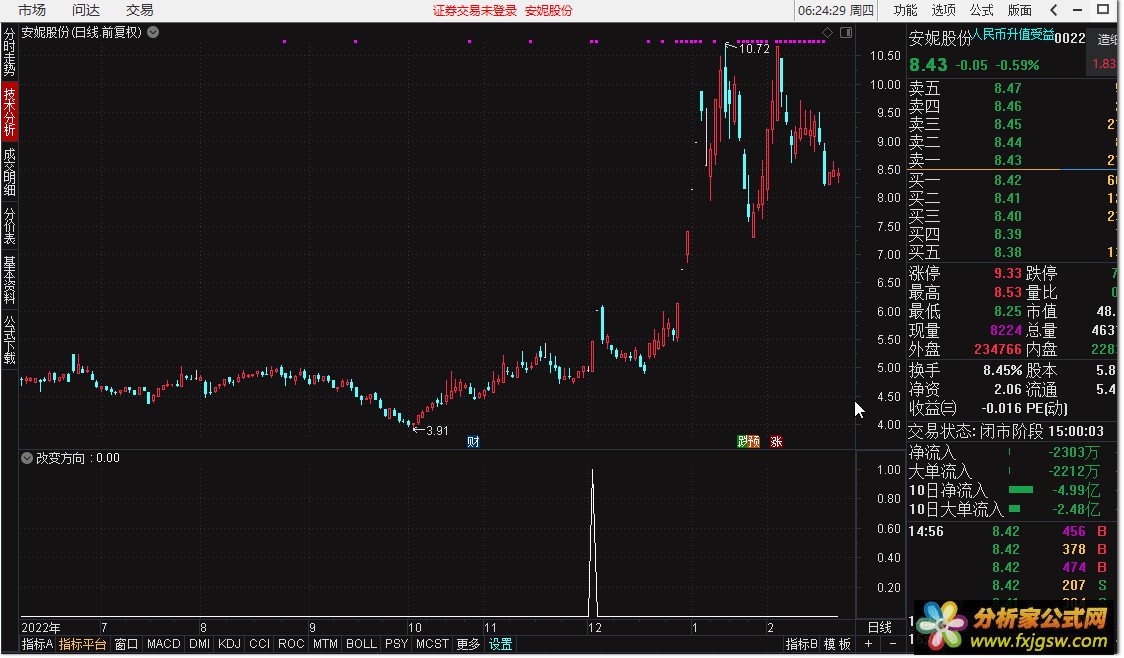This screenshot has width=1124, height=658.
Task: Switch indicator to ROC
Action: click(x=291, y=644)
